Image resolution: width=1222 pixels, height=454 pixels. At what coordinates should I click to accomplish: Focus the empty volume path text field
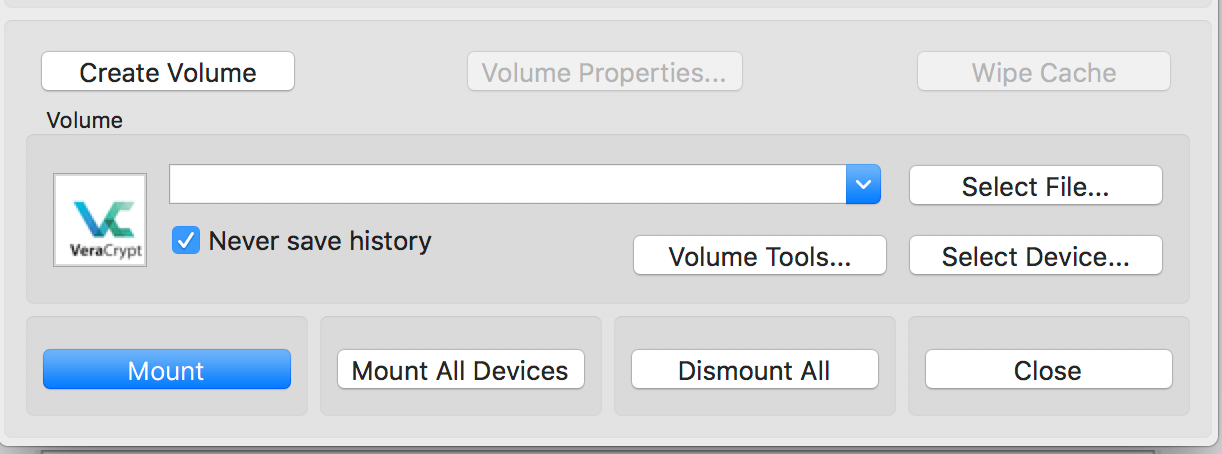[x=507, y=185]
